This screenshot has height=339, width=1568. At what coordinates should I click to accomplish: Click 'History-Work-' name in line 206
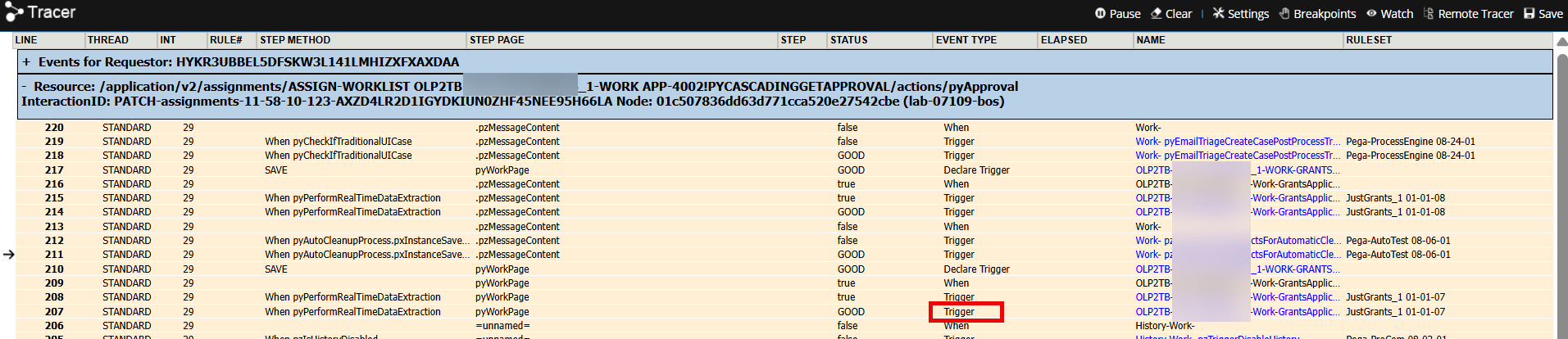coord(1165,326)
